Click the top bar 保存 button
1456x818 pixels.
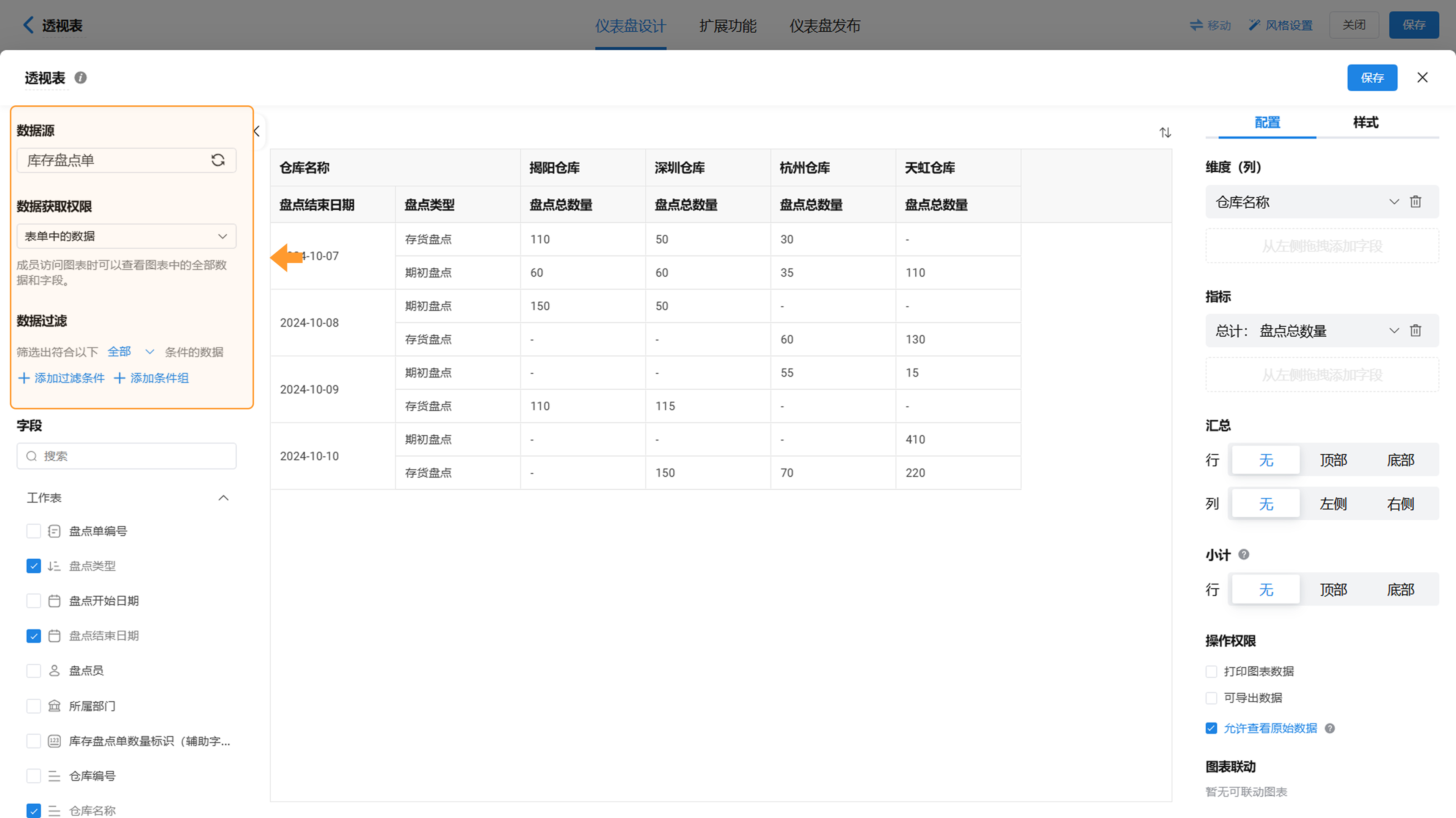(x=1414, y=25)
